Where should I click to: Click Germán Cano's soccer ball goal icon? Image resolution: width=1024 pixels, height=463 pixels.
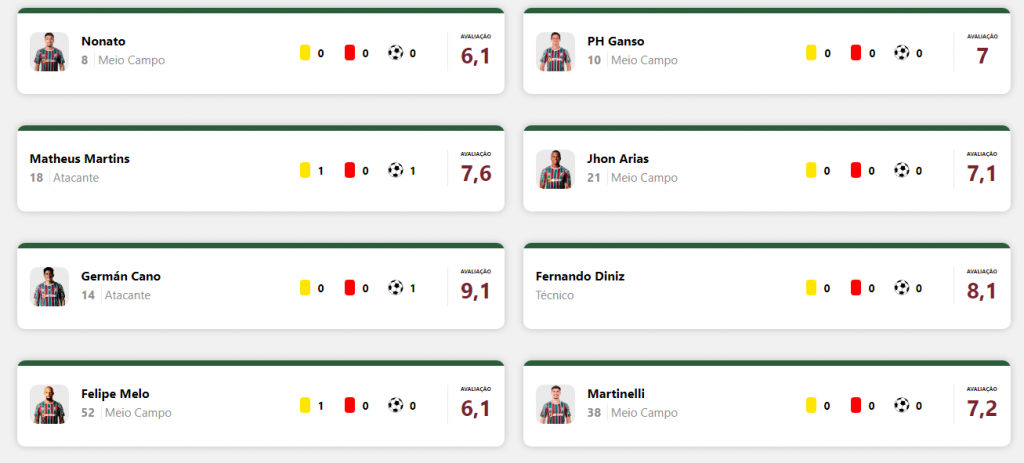click(x=396, y=287)
